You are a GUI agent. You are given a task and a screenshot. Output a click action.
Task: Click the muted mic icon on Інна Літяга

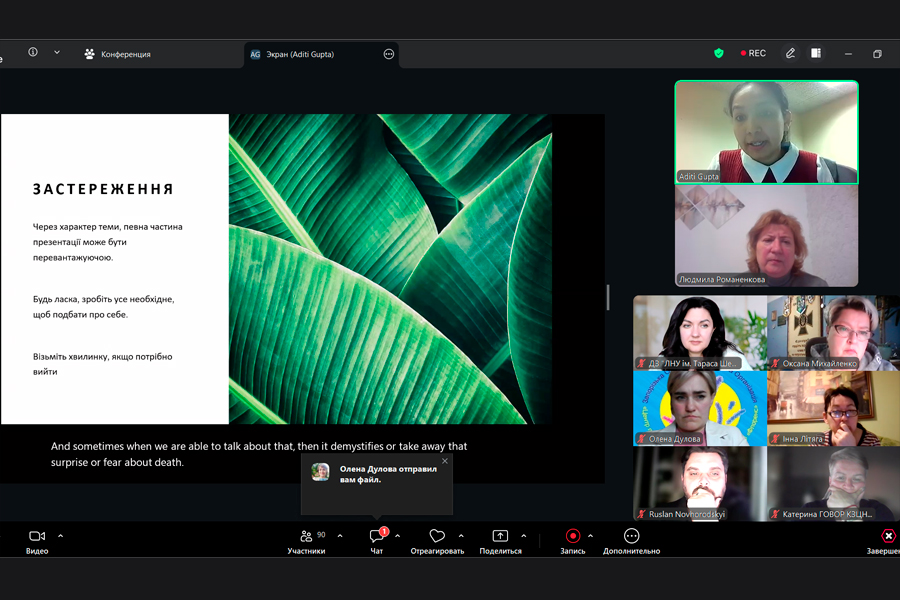(775, 439)
